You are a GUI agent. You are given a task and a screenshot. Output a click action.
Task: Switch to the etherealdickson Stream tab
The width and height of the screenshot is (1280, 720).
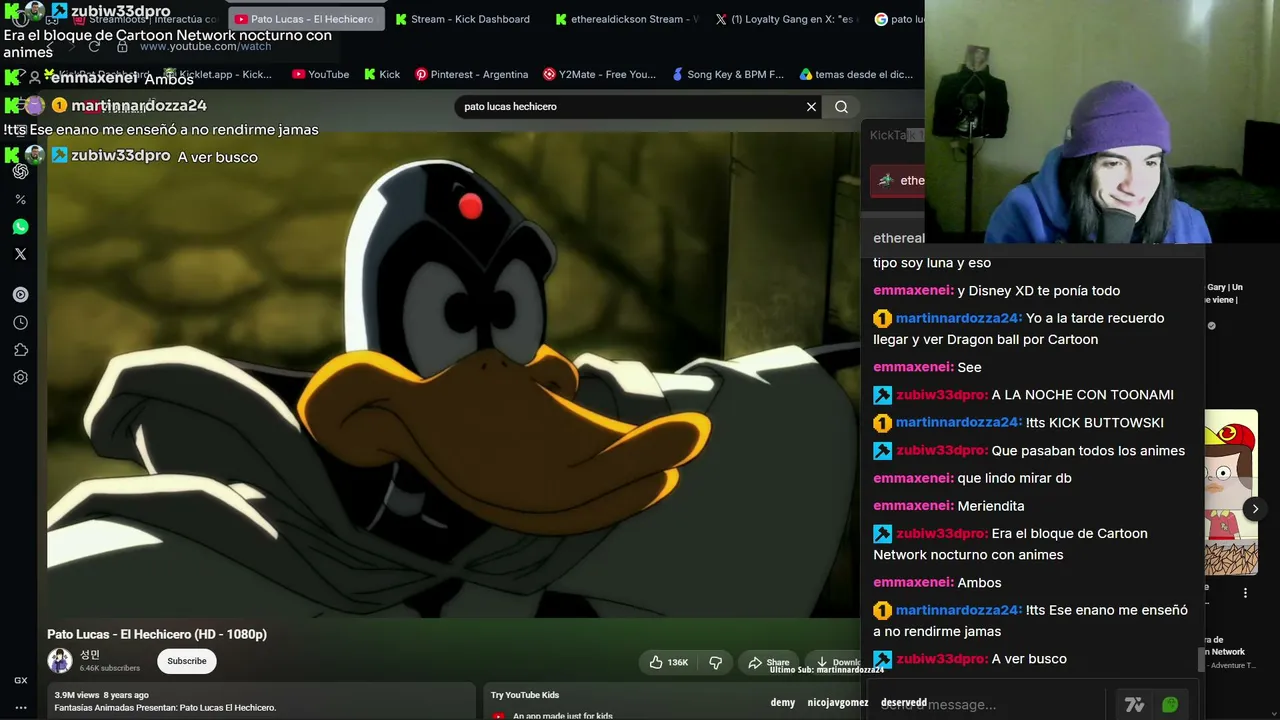coord(626,19)
